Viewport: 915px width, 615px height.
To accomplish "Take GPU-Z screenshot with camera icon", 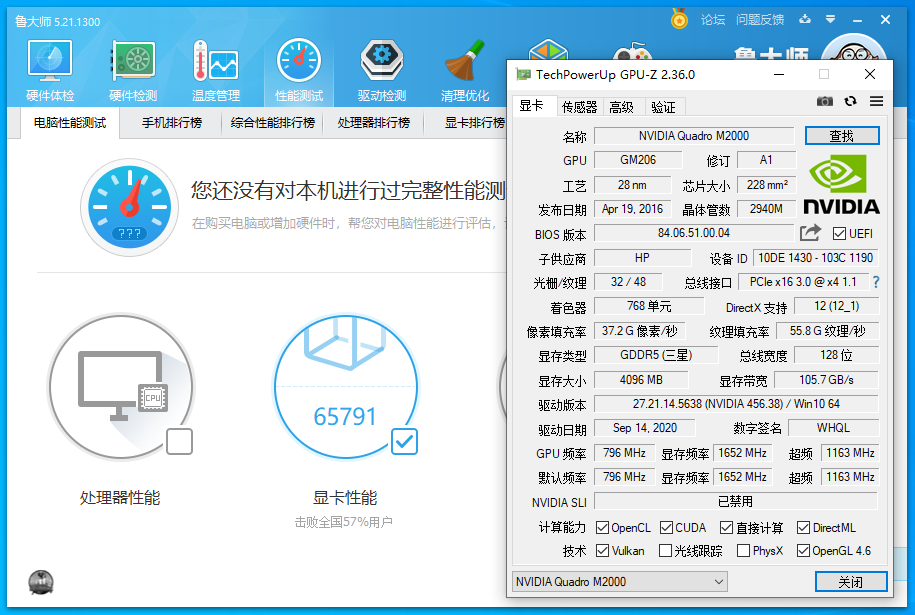I will coord(825,102).
